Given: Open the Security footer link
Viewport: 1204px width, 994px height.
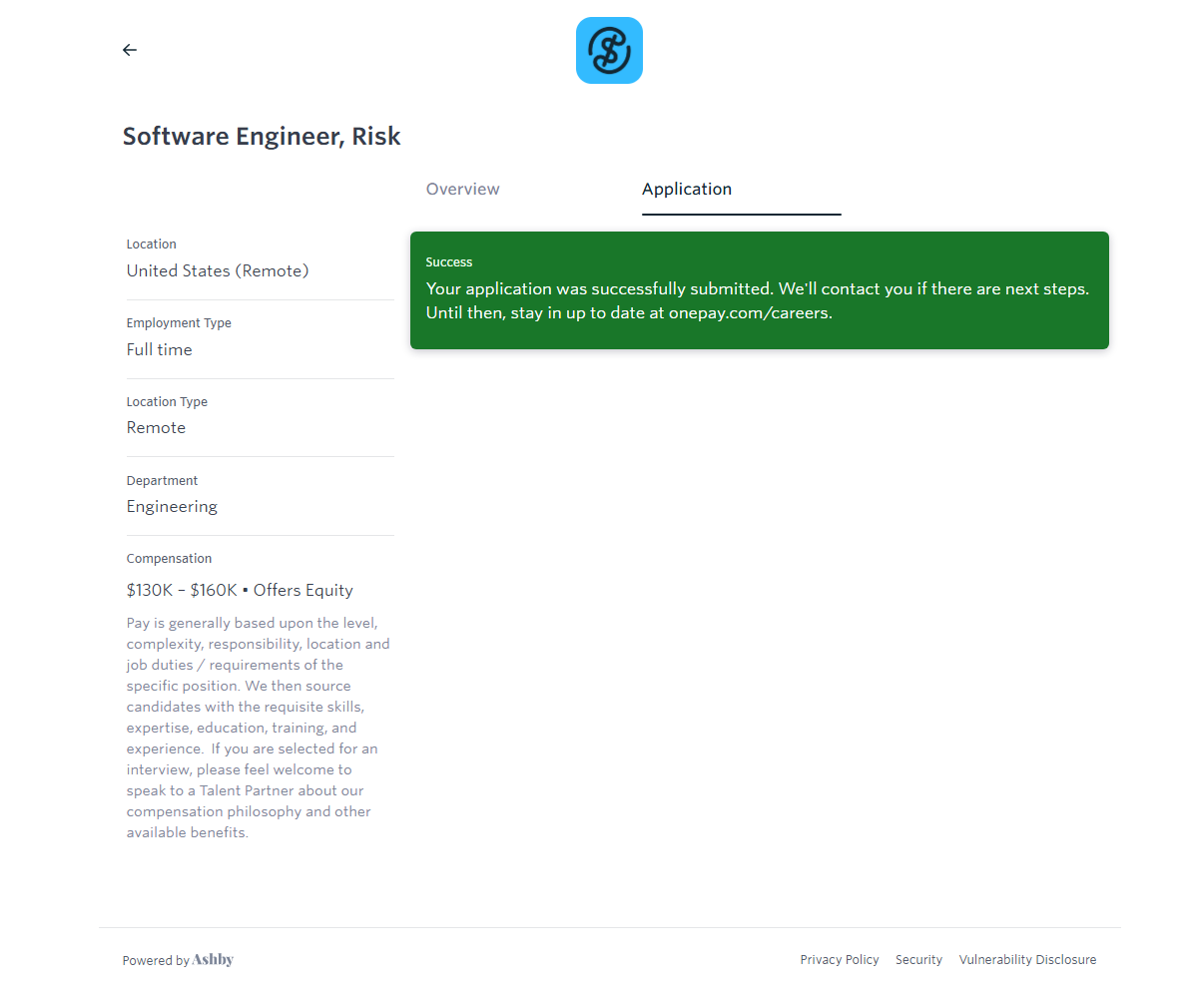Looking at the screenshot, I should point(918,960).
